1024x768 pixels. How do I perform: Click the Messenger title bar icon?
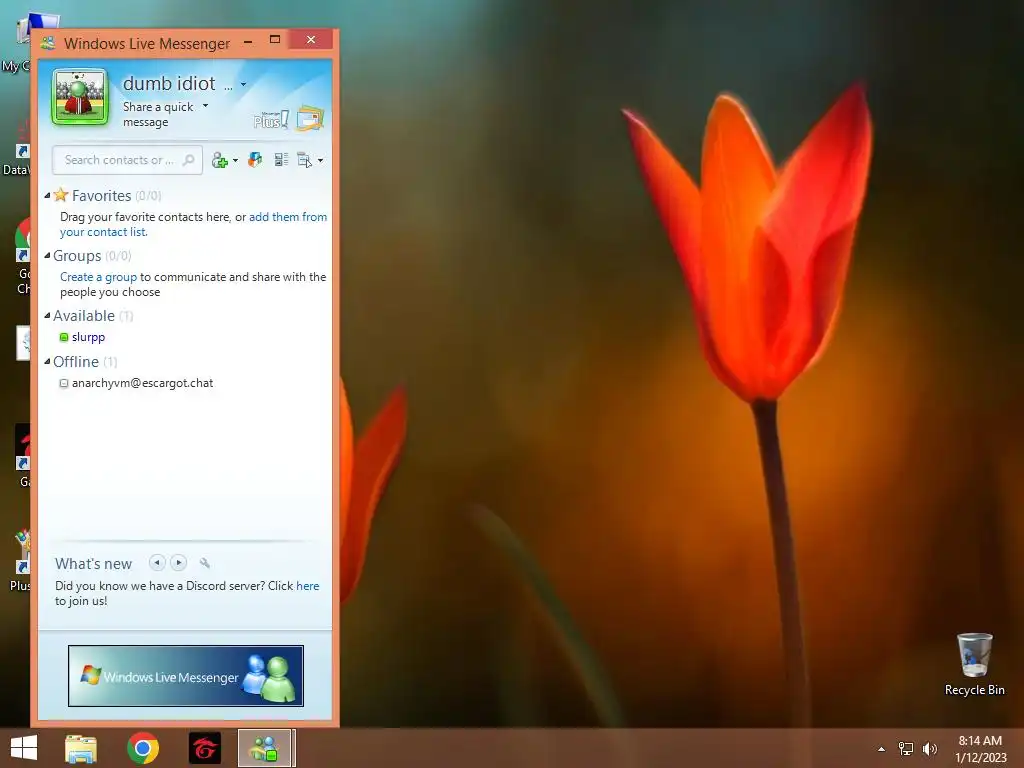click(x=48, y=44)
